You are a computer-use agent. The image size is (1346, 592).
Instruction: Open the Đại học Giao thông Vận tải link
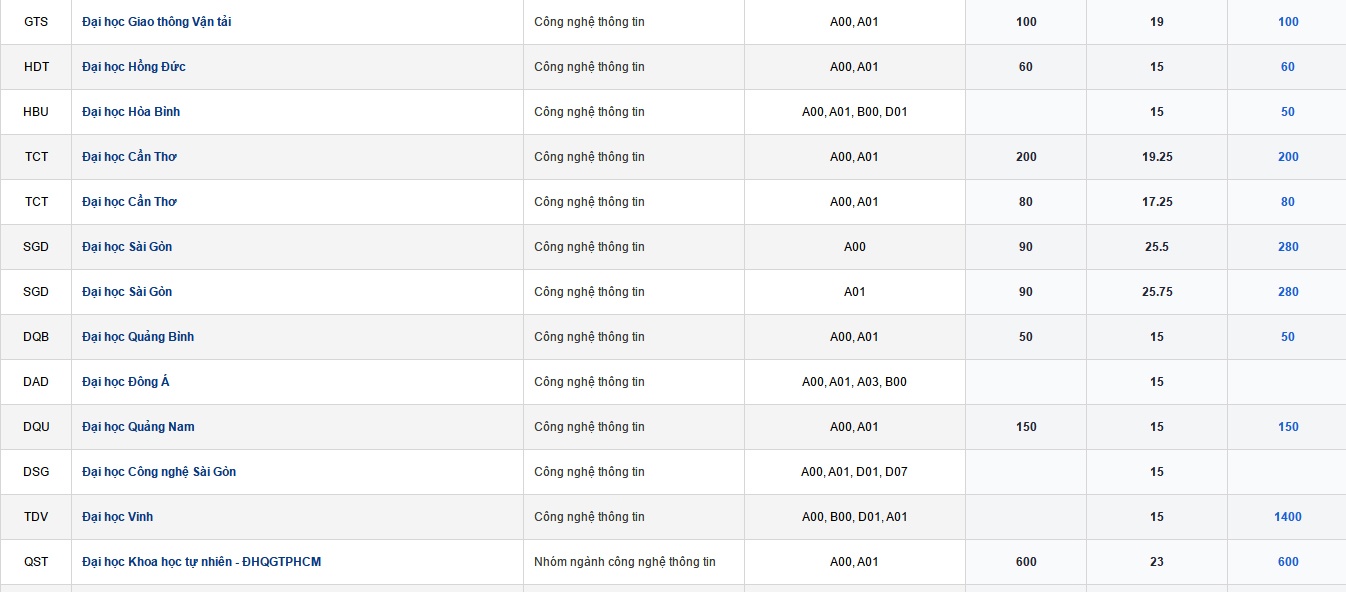156,22
